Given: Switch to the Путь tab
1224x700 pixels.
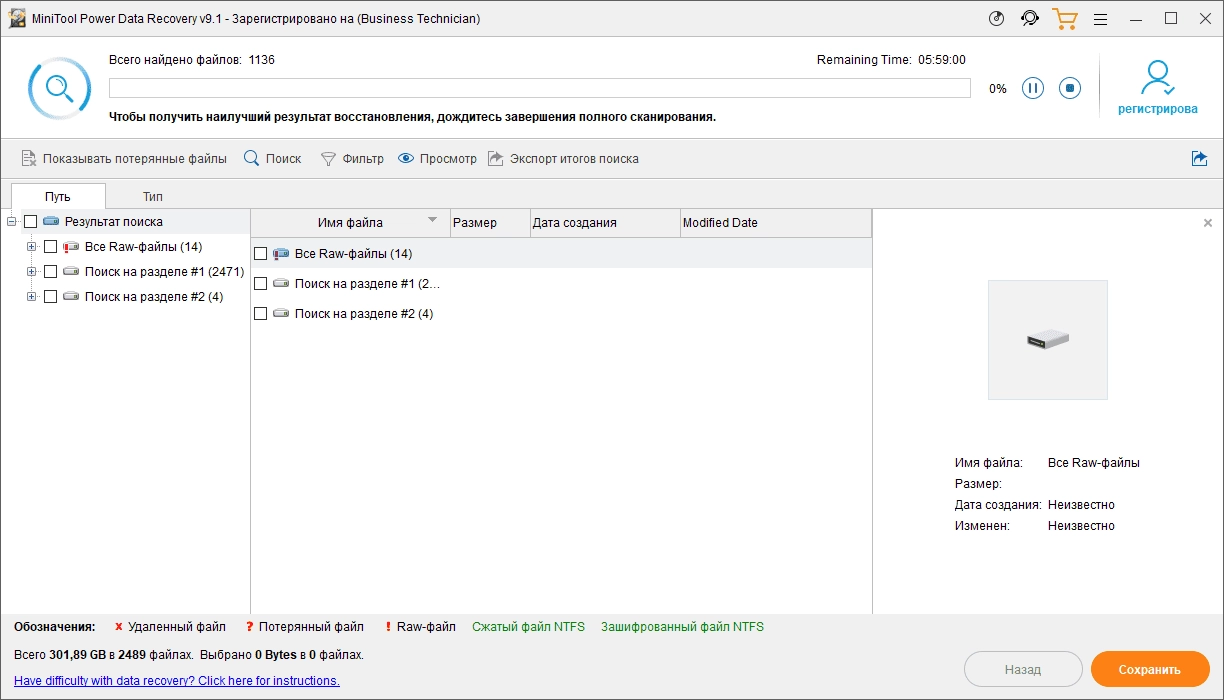Looking at the screenshot, I should tap(58, 196).
